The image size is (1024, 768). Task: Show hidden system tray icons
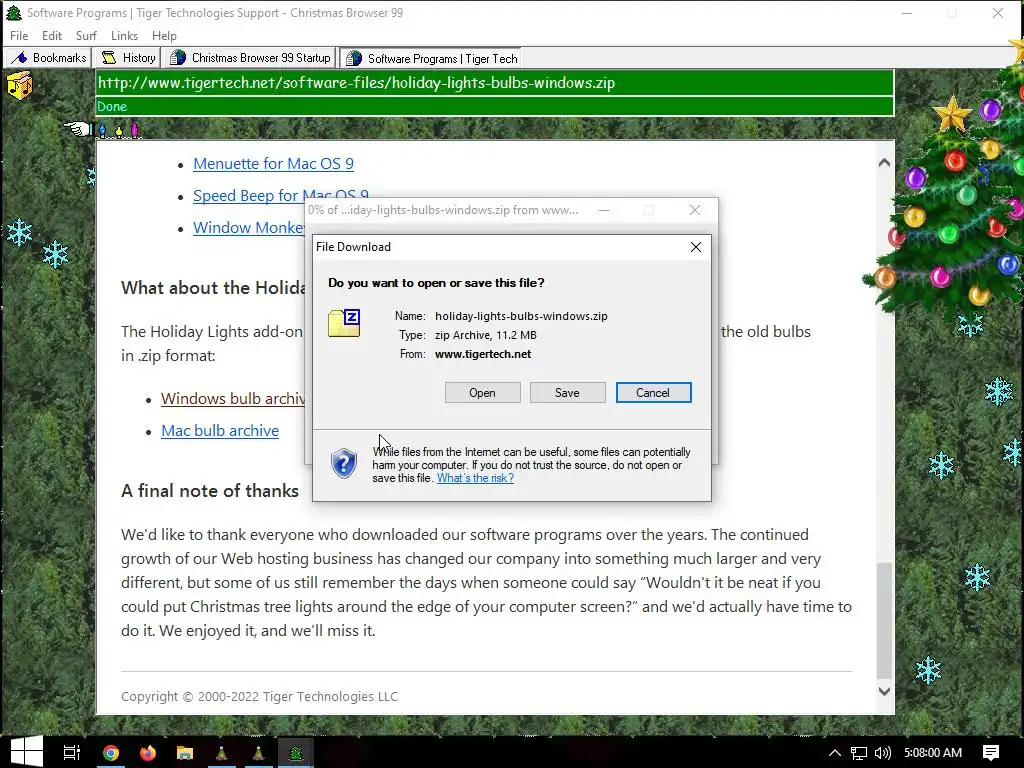pyautogui.click(x=835, y=753)
